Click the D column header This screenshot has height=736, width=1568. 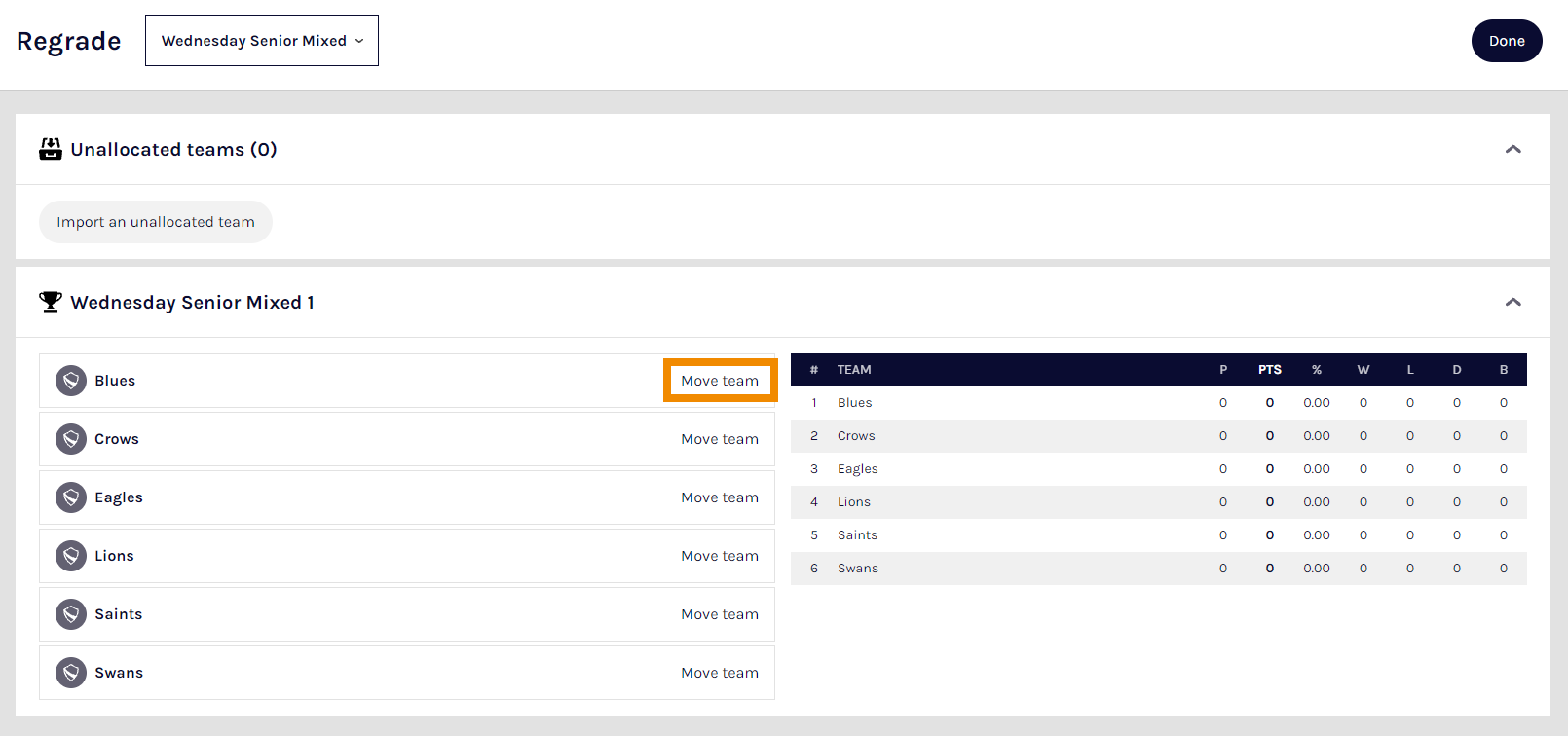point(1457,370)
